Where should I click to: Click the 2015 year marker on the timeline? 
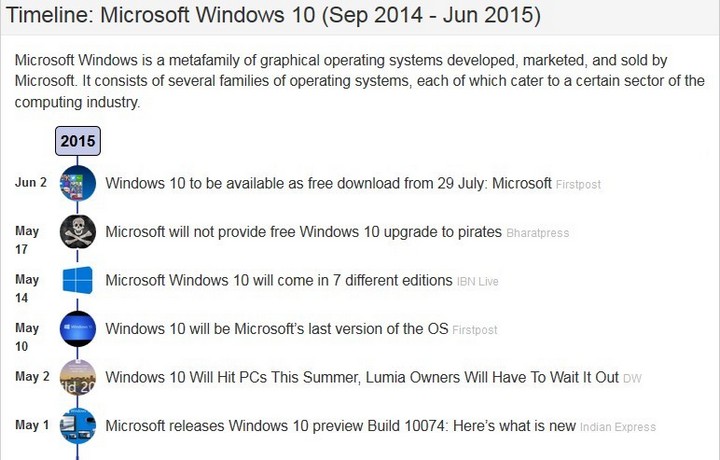pyautogui.click(x=78, y=141)
